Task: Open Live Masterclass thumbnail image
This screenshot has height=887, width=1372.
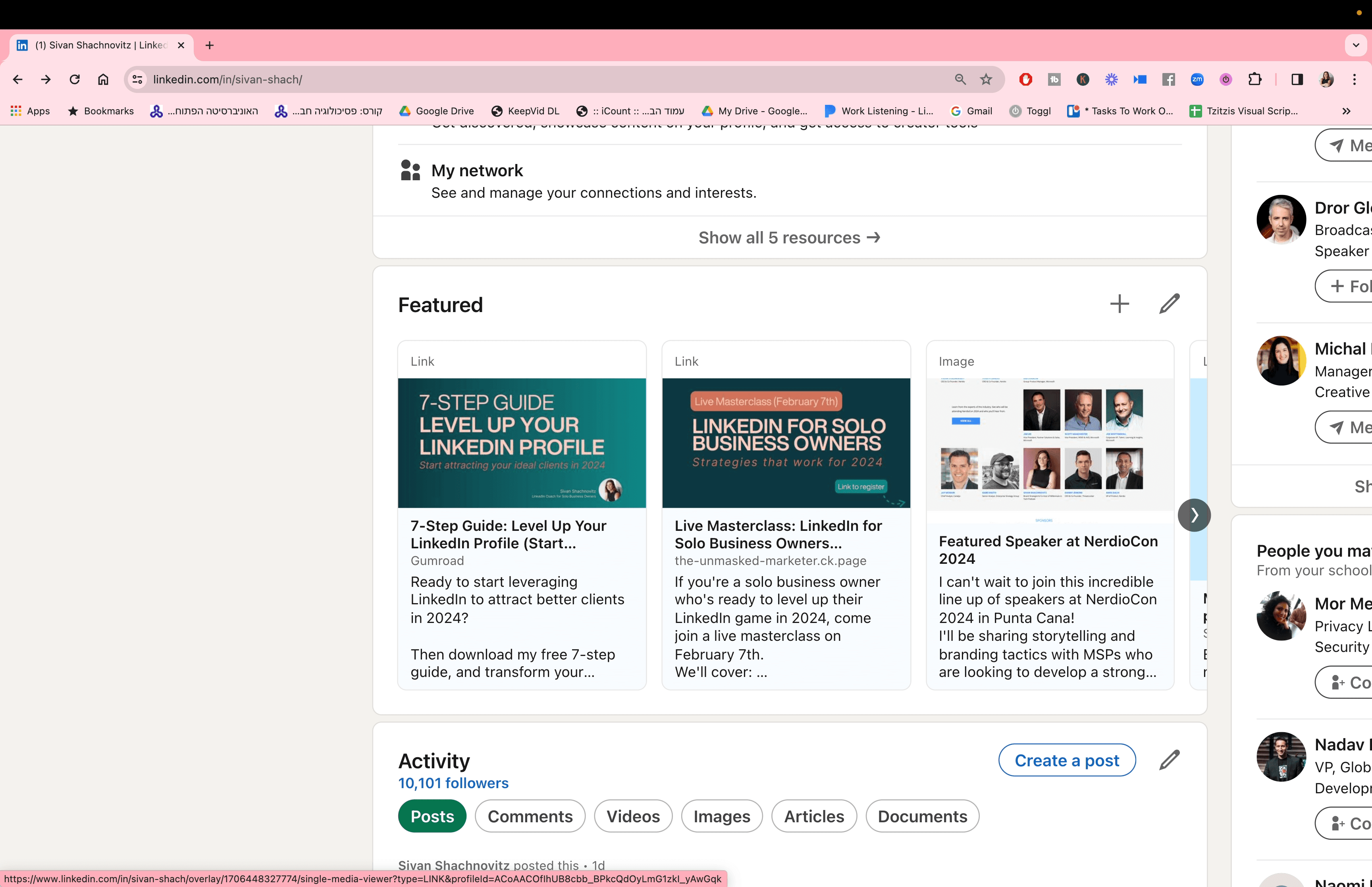Action: [x=786, y=443]
